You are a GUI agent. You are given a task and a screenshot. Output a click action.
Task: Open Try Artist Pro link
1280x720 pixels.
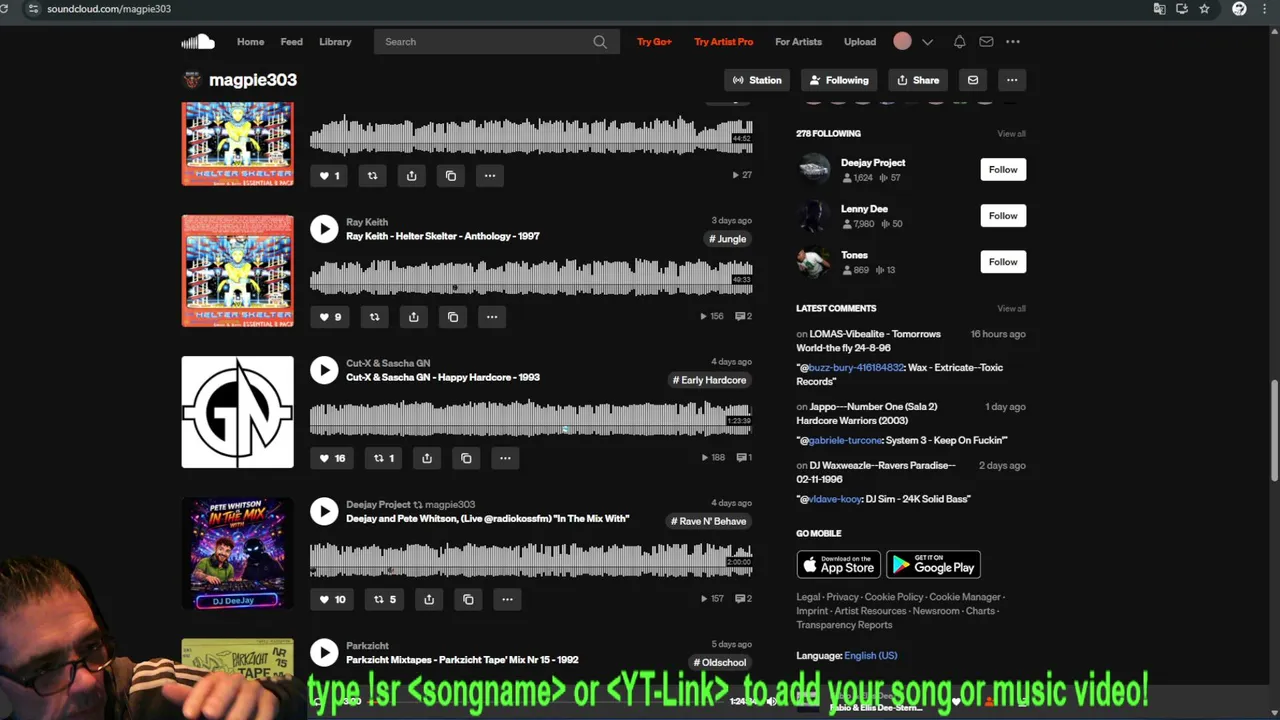(x=723, y=42)
